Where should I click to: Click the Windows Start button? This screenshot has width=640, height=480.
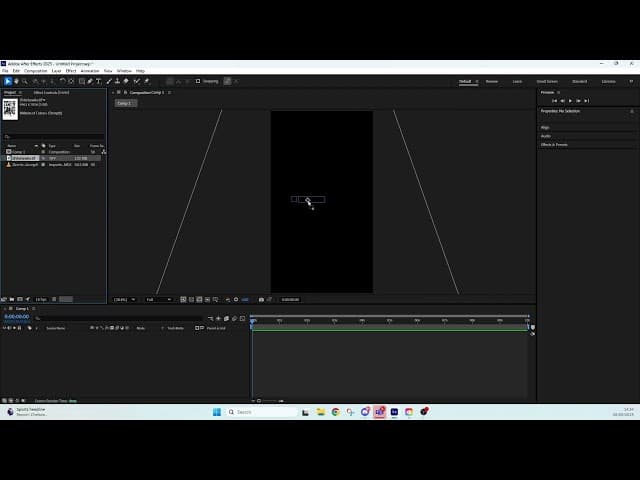tap(216, 412)
